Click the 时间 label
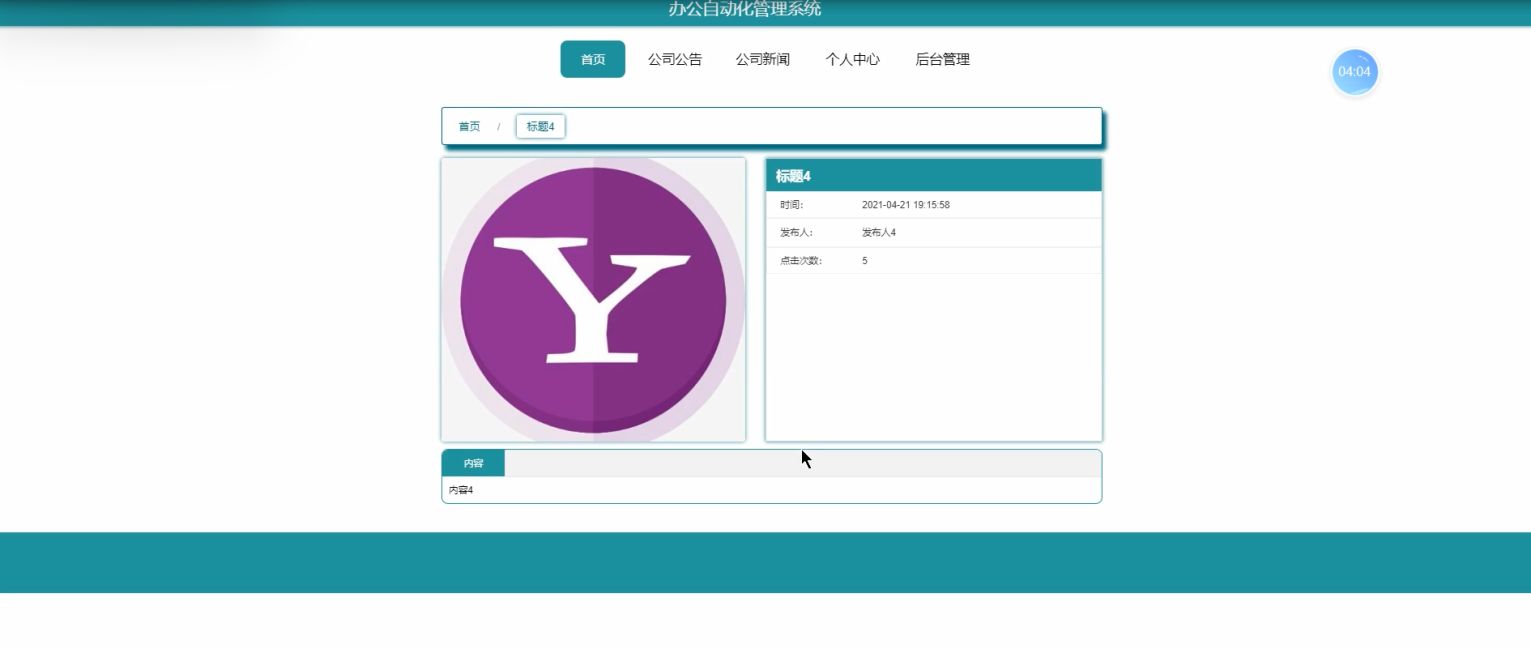1531x649 pixels. point(792,205)
